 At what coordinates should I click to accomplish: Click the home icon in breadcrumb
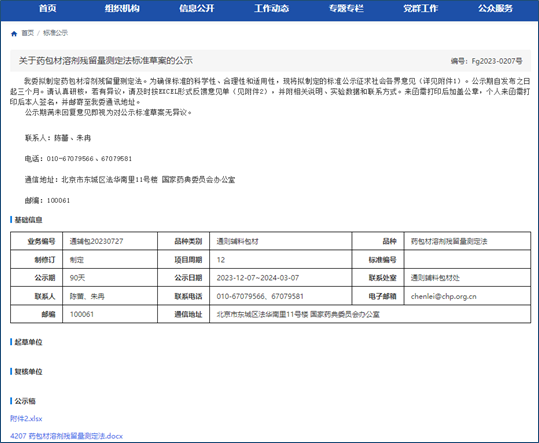(14, 33)
